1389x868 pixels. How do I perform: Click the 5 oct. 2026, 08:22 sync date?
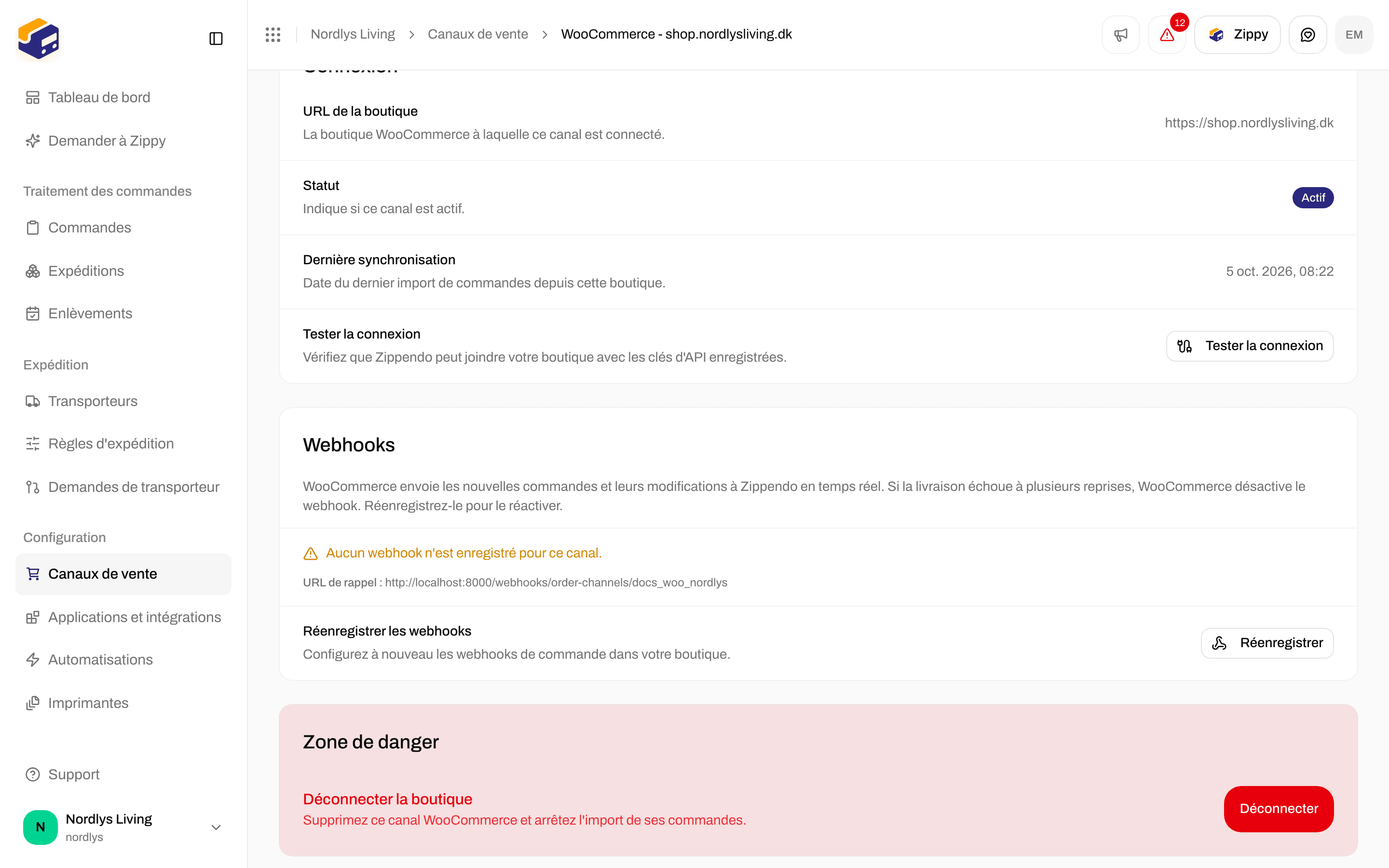click(1280, 271)
